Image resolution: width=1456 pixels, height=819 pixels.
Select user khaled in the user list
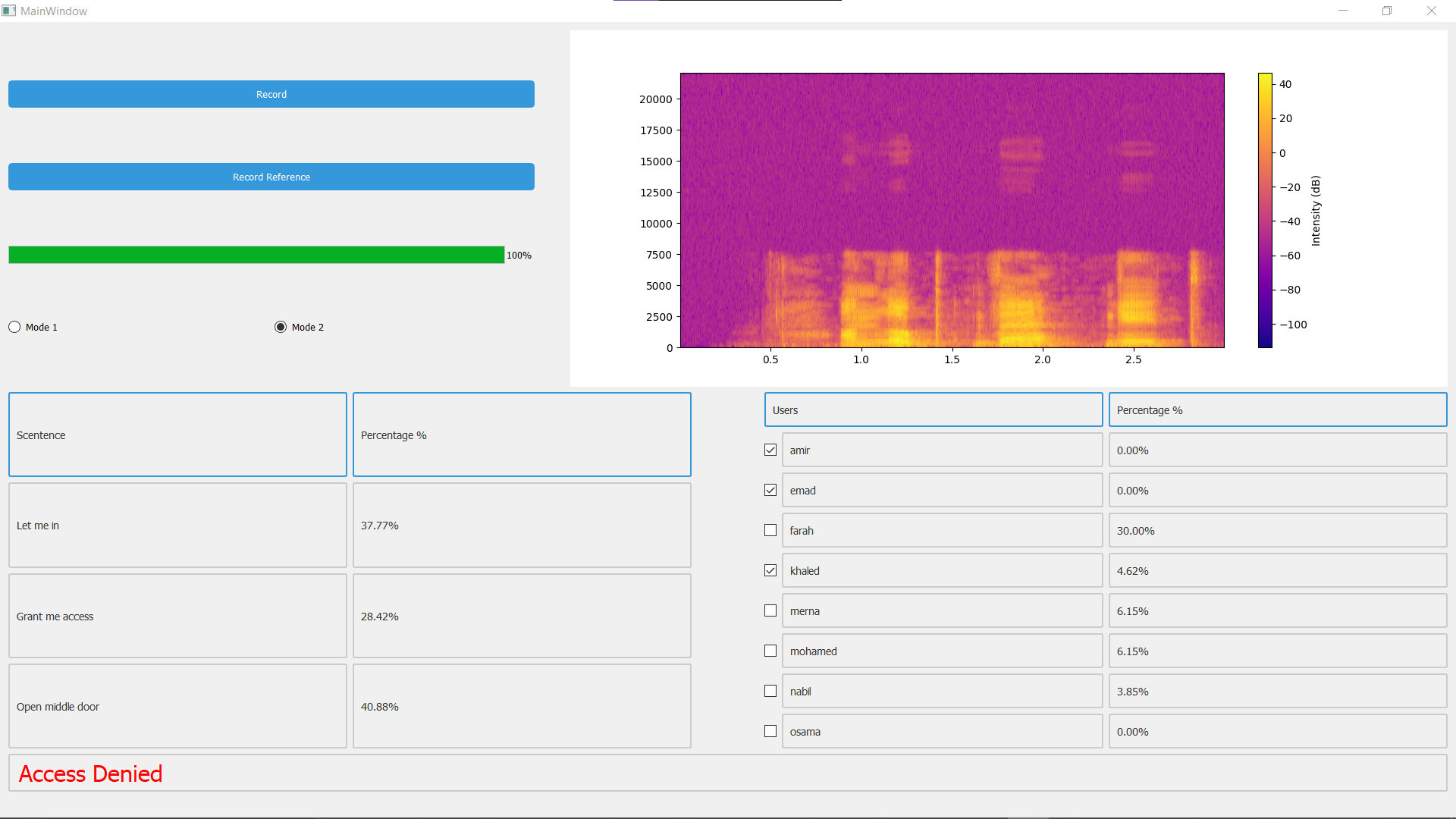click(x=770, y=570)
